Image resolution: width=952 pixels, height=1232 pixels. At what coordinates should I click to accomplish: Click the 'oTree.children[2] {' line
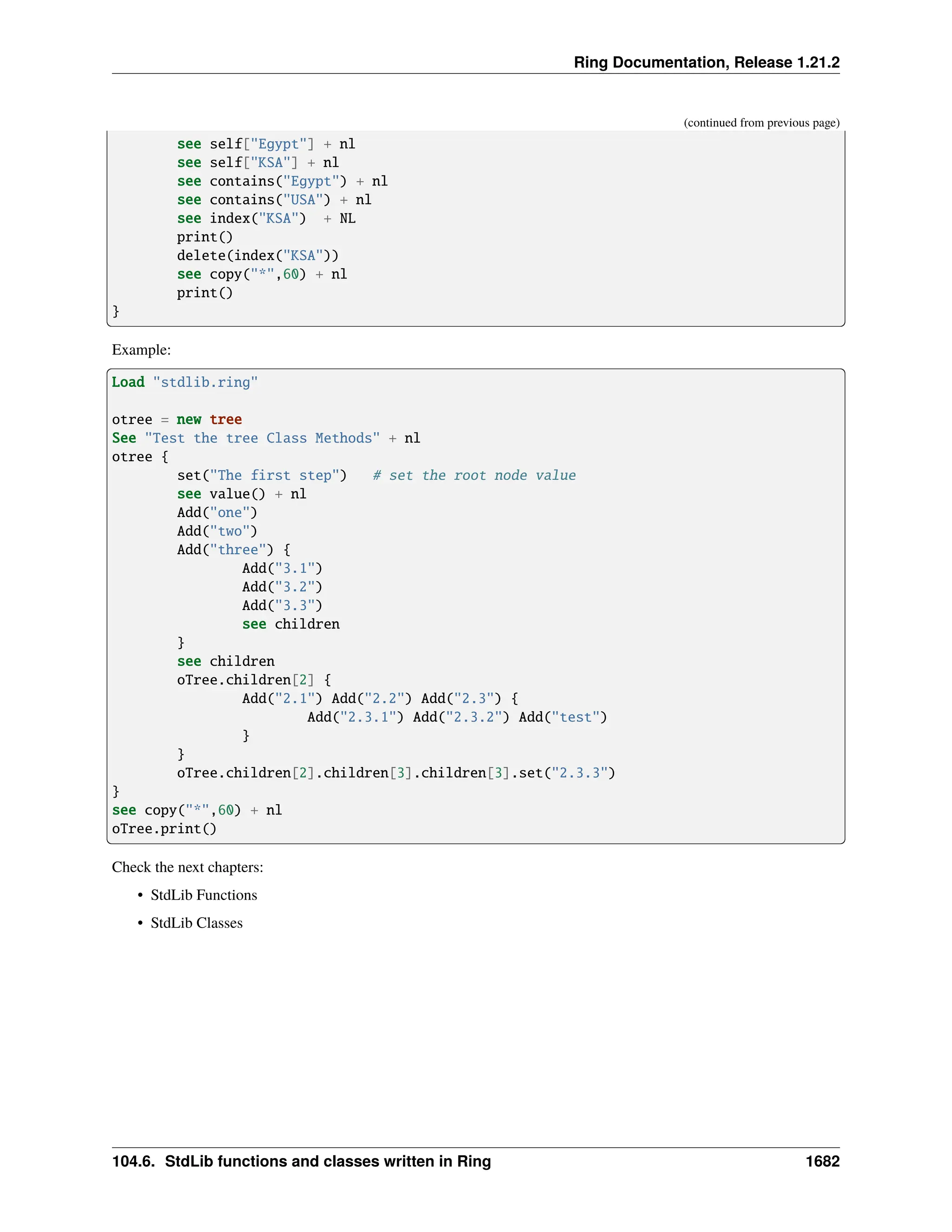pos(254,680)
